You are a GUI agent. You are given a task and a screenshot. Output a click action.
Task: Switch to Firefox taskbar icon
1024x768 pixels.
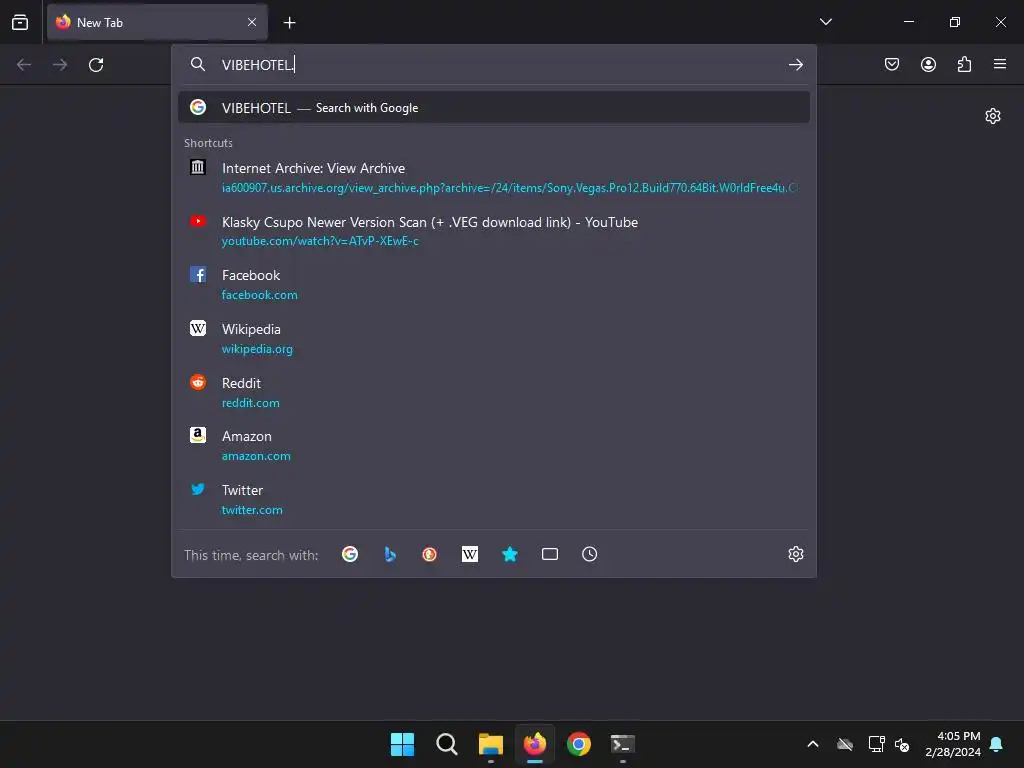[x=535, y=744]
